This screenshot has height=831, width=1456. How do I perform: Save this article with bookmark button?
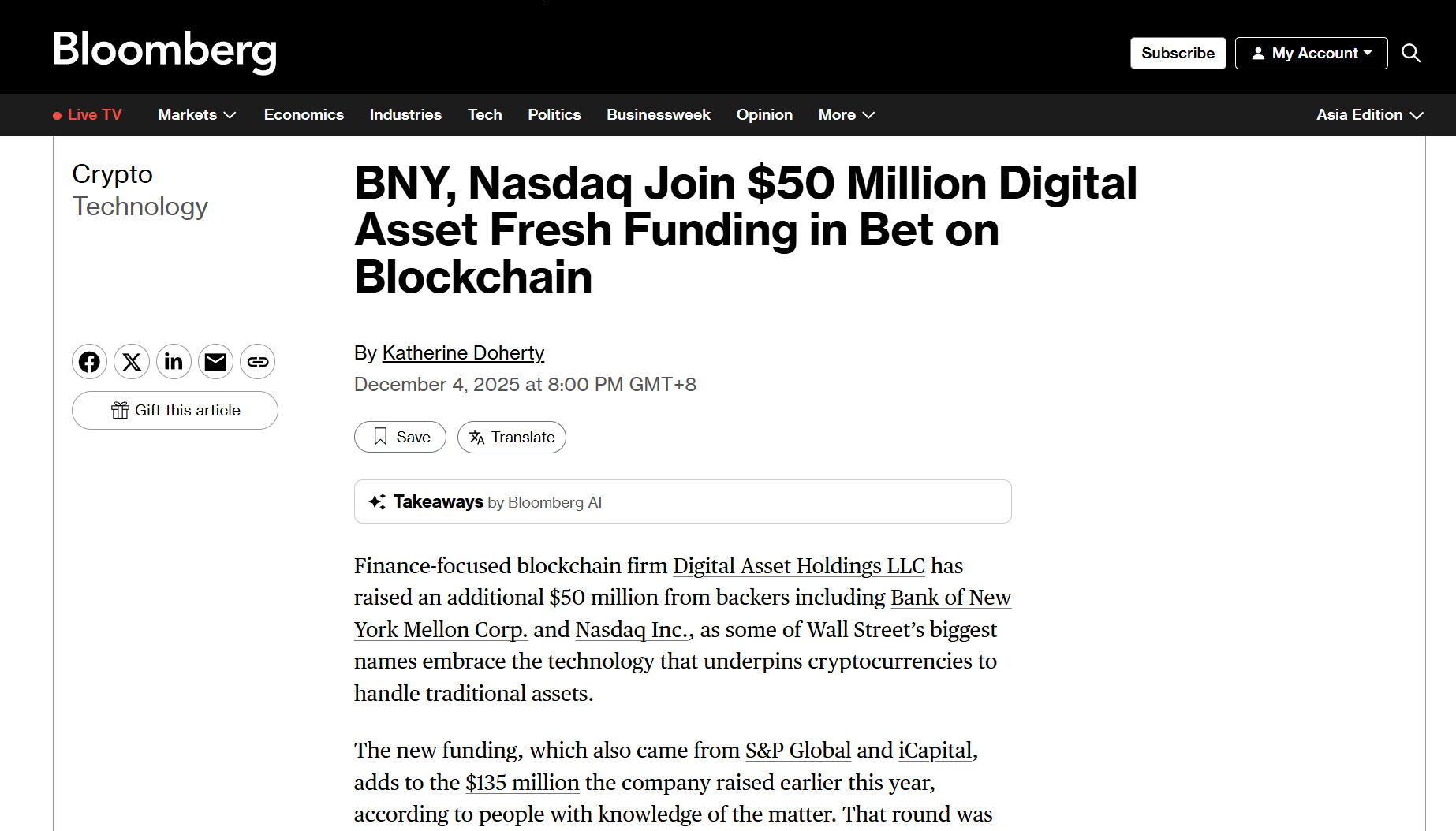point(400,437)
